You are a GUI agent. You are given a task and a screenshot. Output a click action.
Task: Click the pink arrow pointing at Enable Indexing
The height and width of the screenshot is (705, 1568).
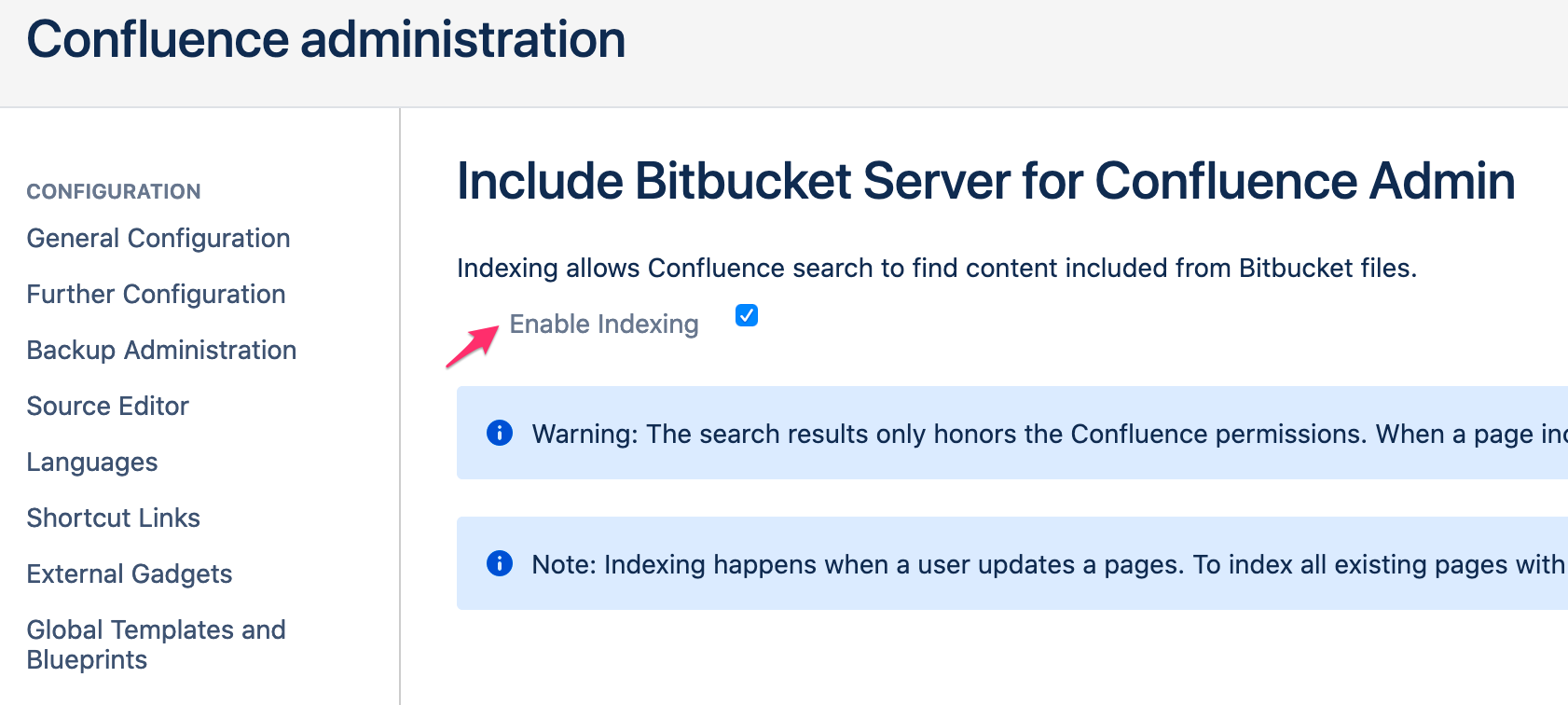point(472,346)
